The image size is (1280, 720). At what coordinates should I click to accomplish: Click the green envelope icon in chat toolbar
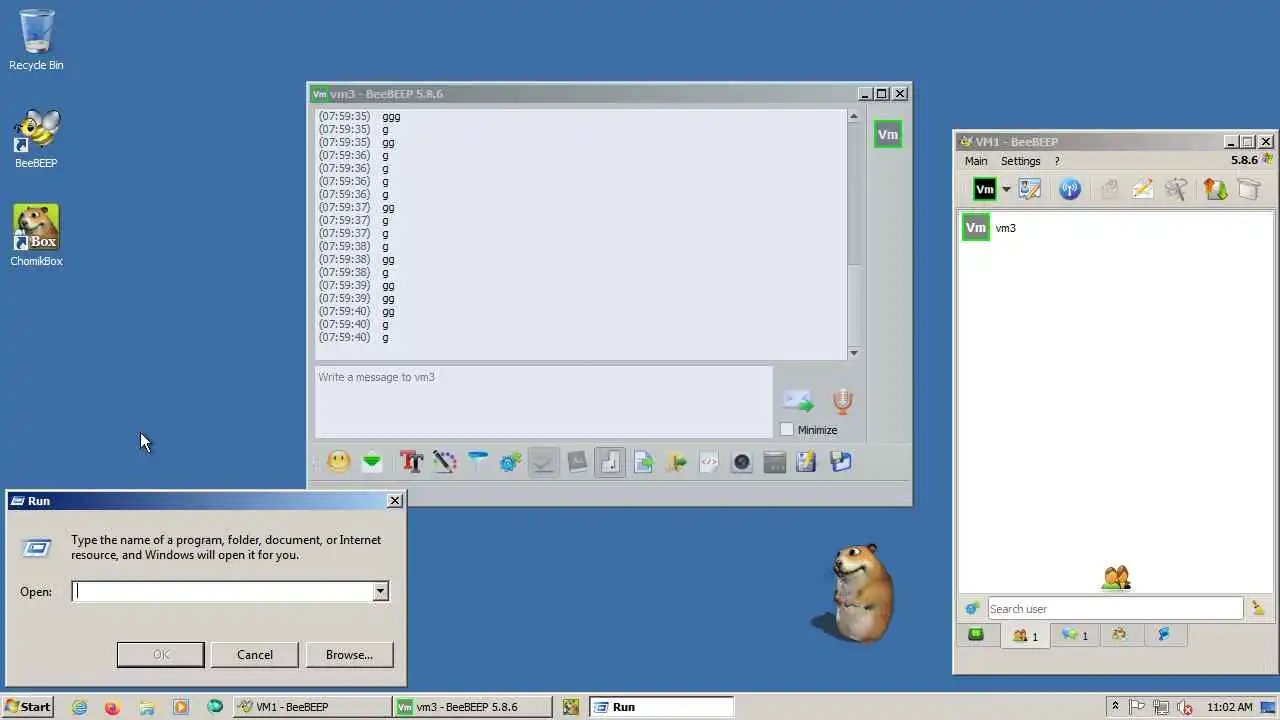point(372,462)
